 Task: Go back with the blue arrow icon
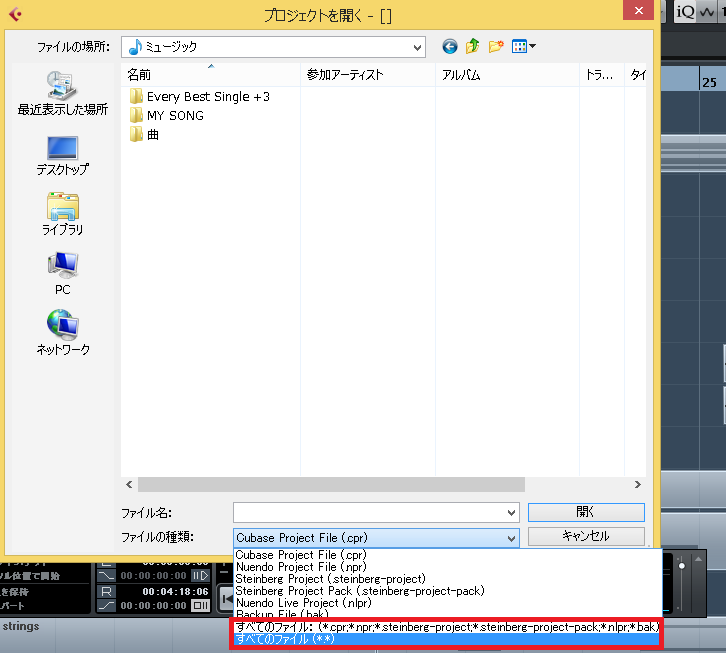click(x=450, y=46)
